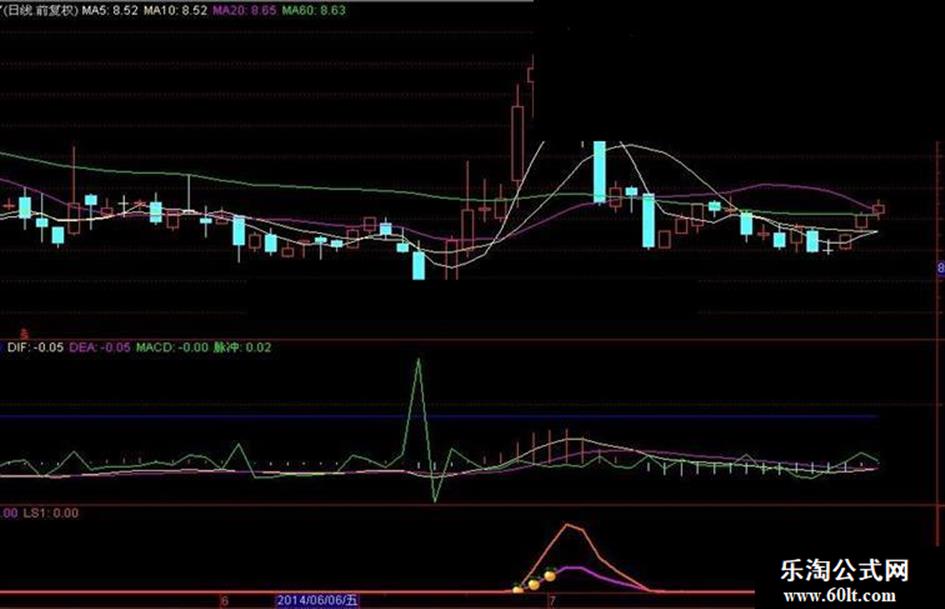Select the purple MA20: 8.65 label

point(245,10)
